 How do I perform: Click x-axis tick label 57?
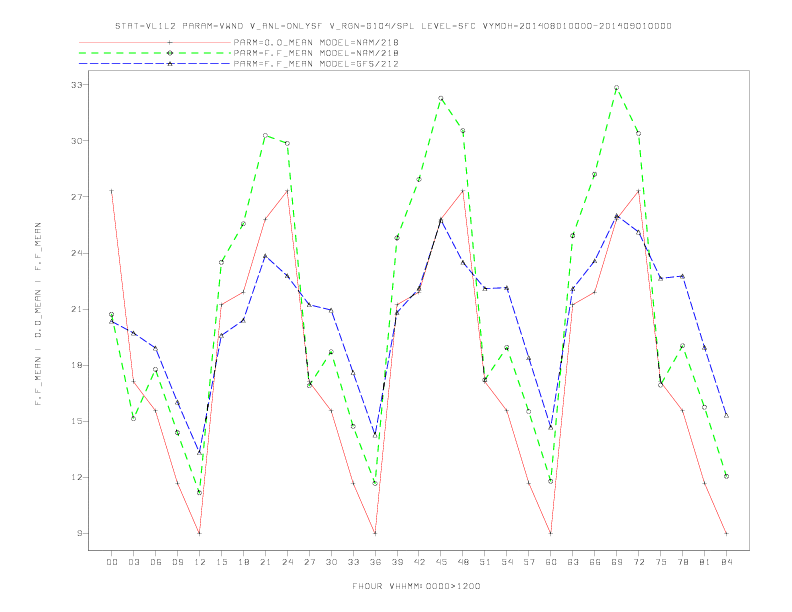(529, 562)
